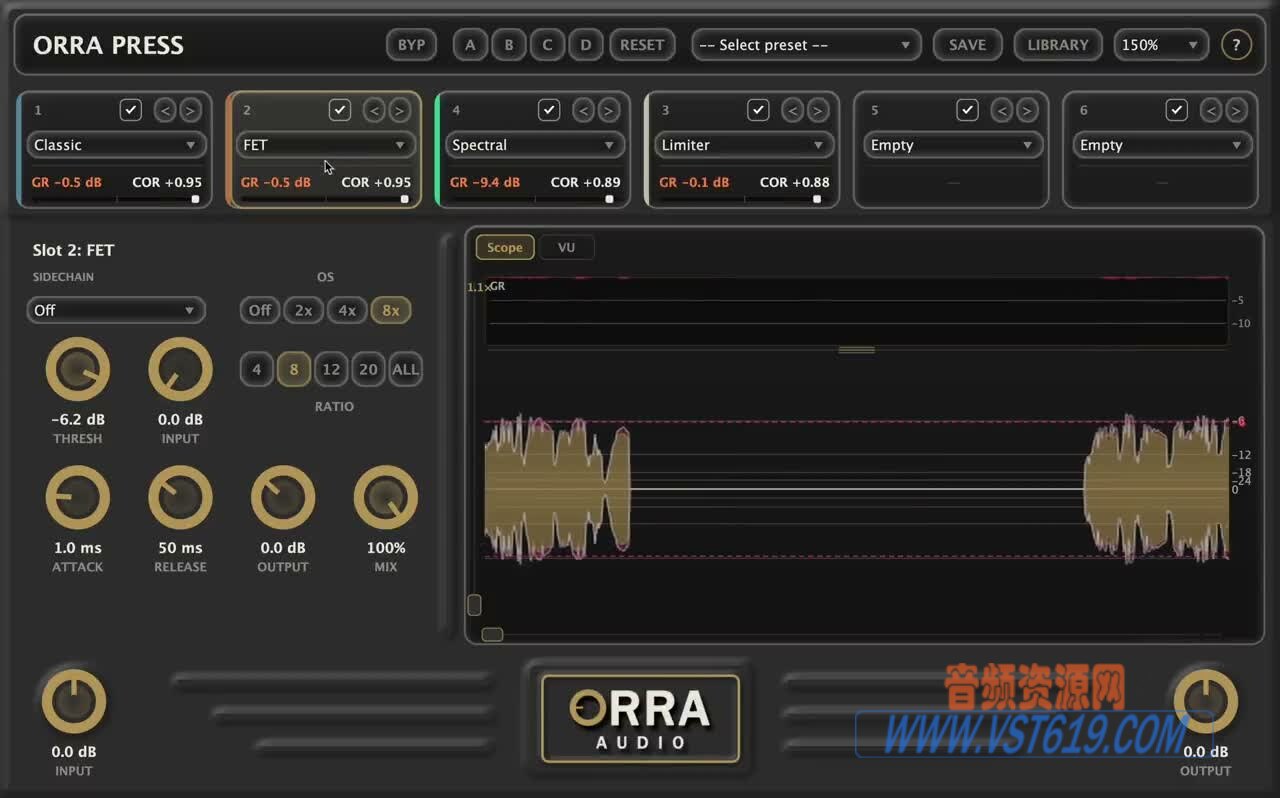Click the BYP bypass button
Image resolution: width=1280 pixels, height=798 pixels.
click(x=411, y=45)
